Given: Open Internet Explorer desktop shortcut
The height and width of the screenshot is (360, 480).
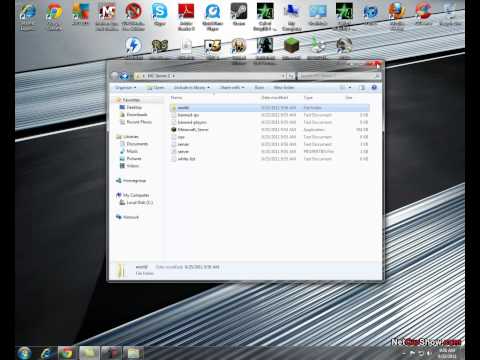Looking at the screenshot, I should tap(27, 17).
